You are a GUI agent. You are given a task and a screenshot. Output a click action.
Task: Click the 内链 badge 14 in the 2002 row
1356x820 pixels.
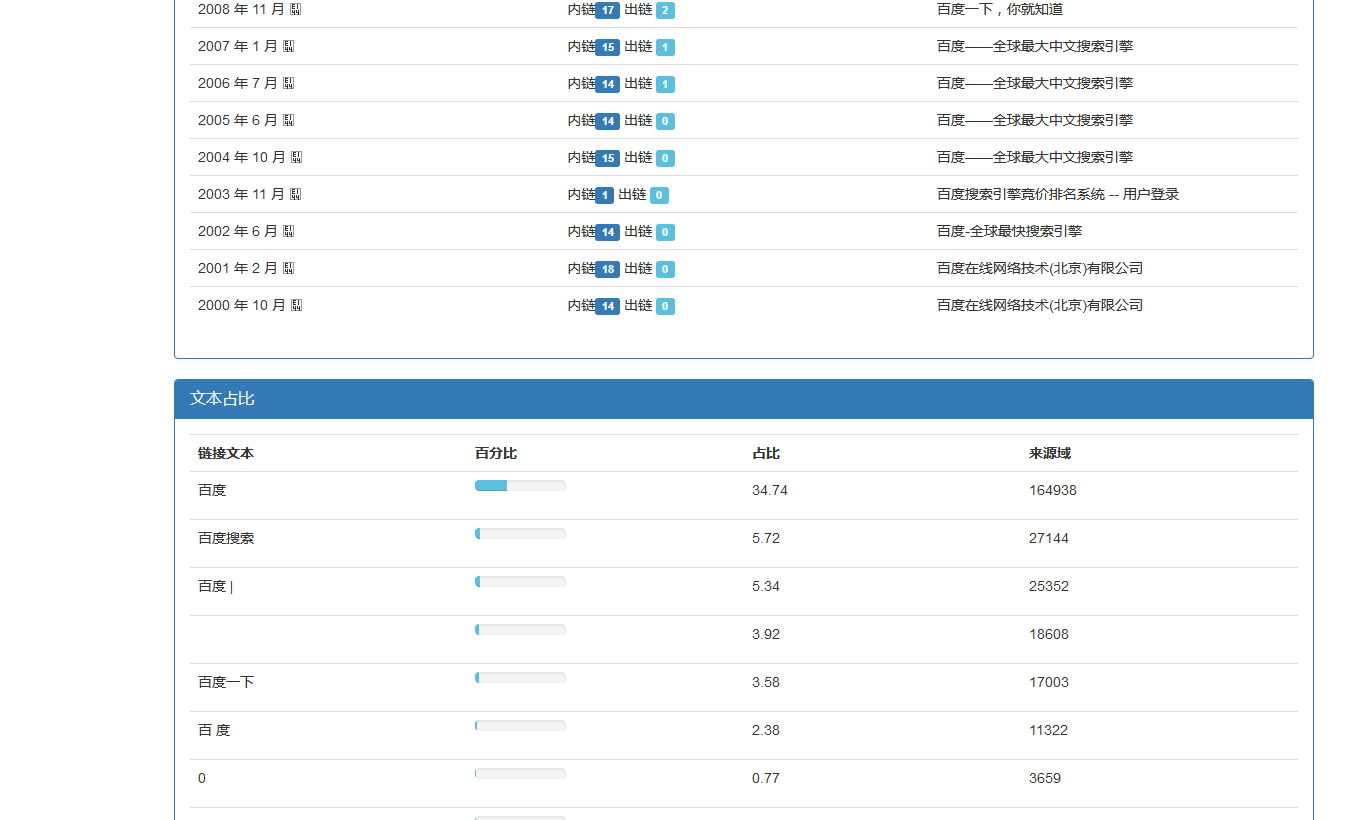coord(607,232)
